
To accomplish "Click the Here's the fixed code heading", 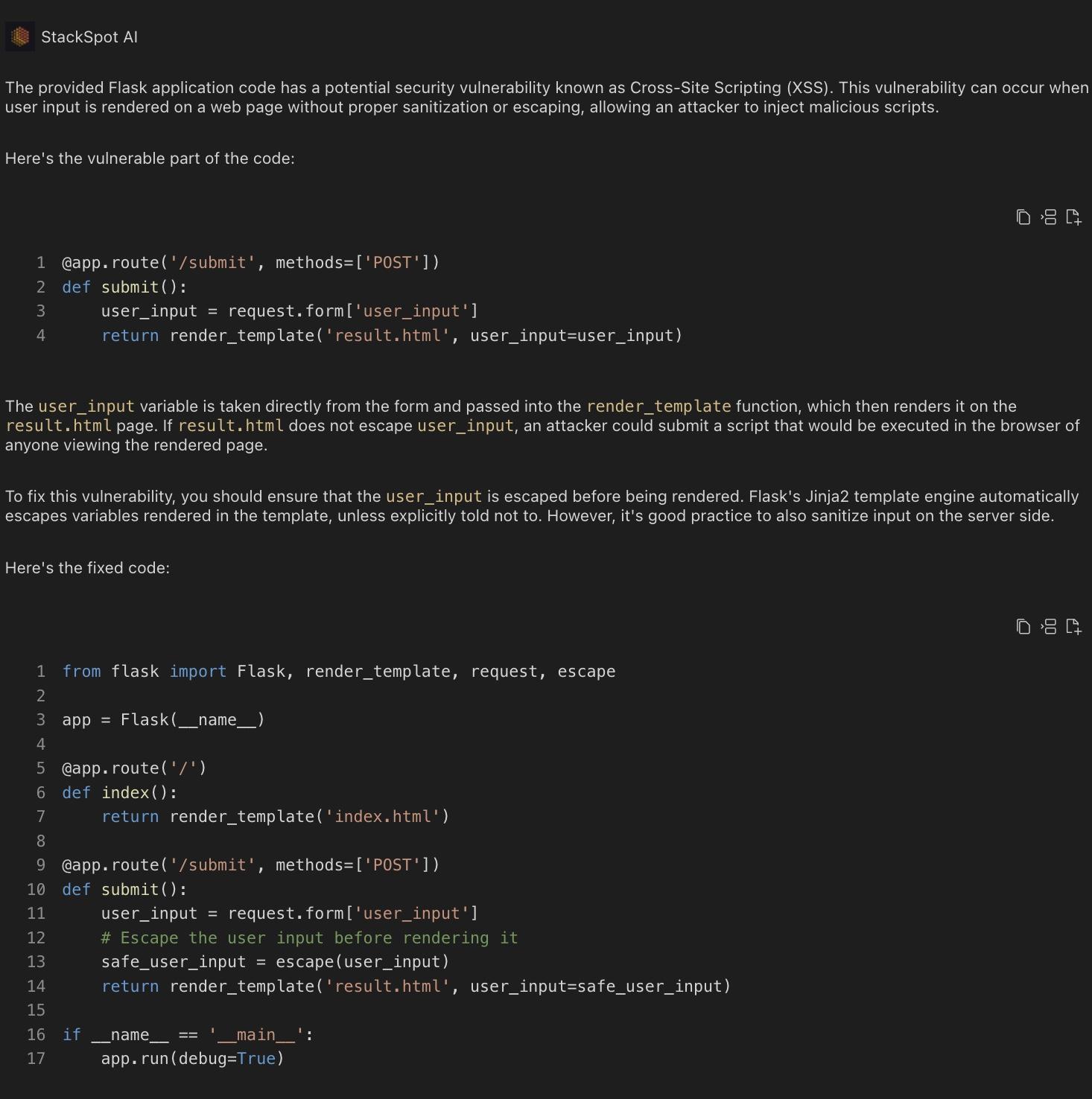I will tap(87, 567).
